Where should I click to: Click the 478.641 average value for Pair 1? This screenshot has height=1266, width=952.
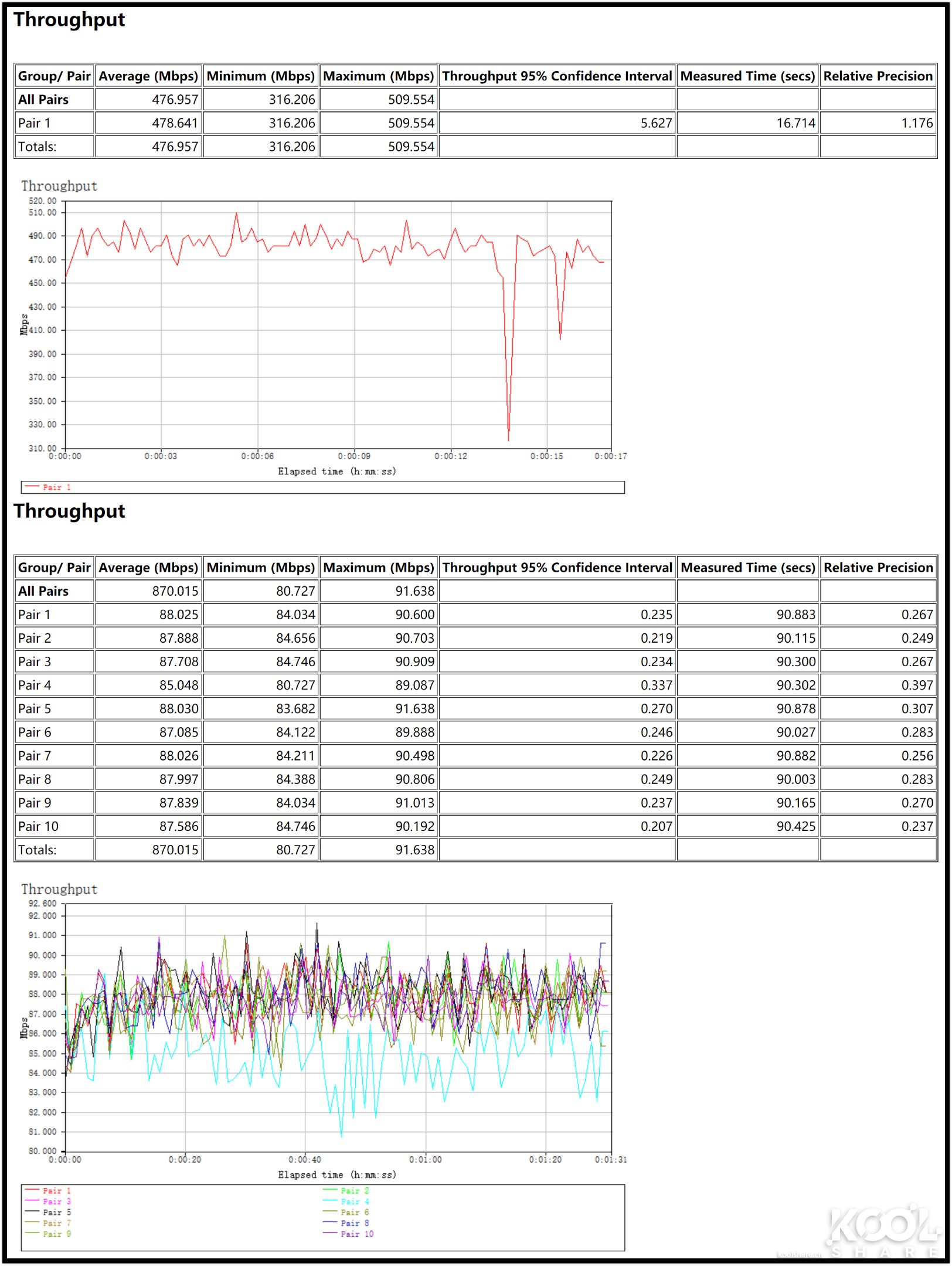pos(149,123)
